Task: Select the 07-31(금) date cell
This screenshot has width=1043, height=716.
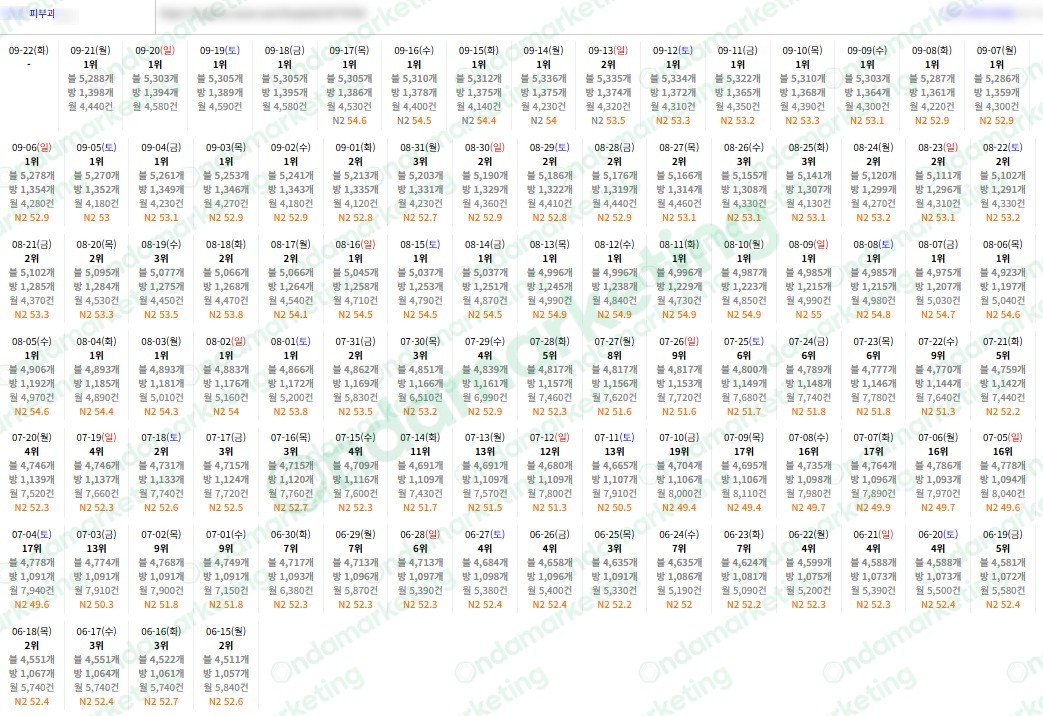Action: [x=355, y=342]
